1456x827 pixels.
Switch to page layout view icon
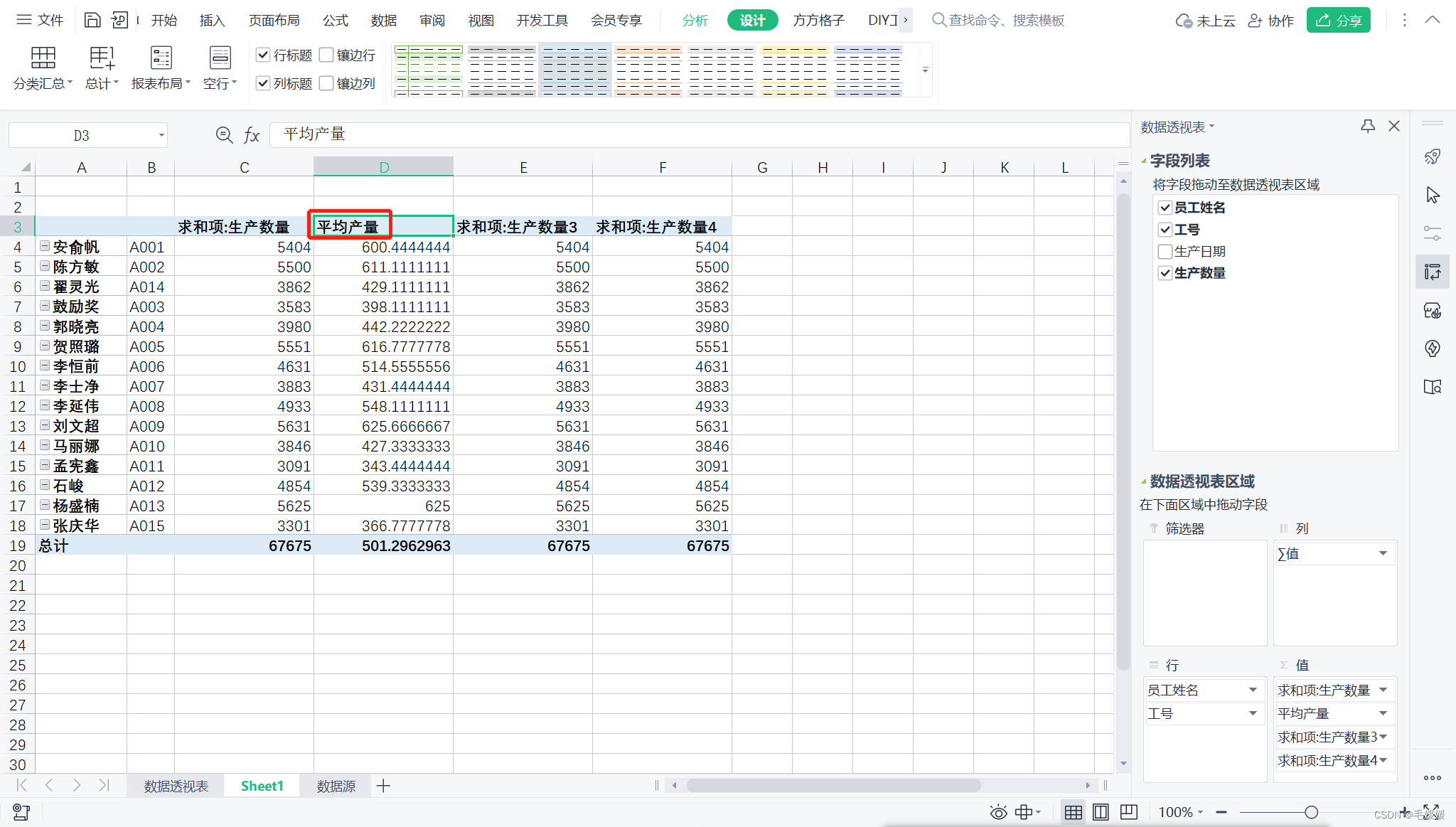click(1101, 812)
